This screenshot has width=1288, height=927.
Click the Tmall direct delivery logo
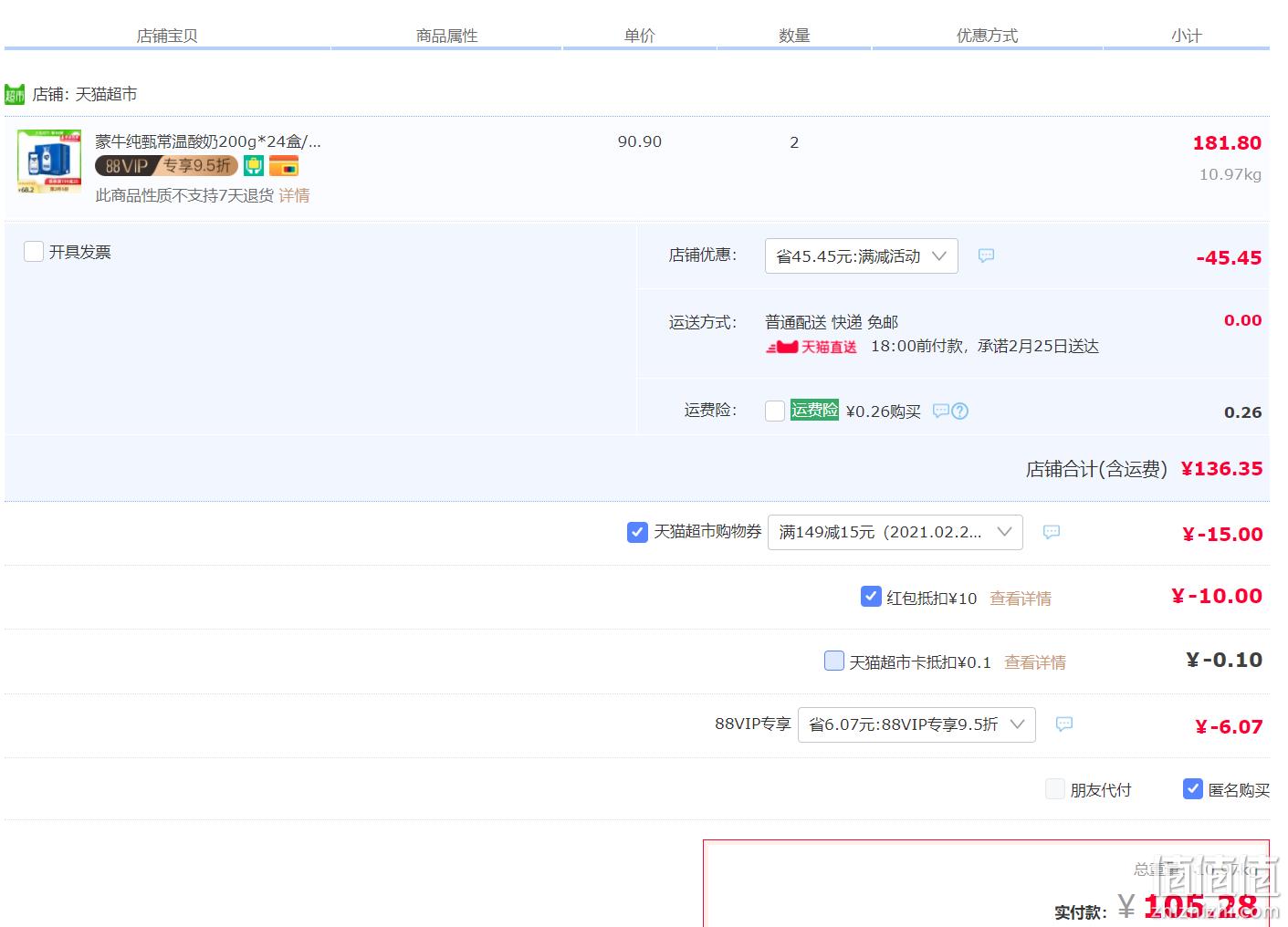[x=812, y=347]
